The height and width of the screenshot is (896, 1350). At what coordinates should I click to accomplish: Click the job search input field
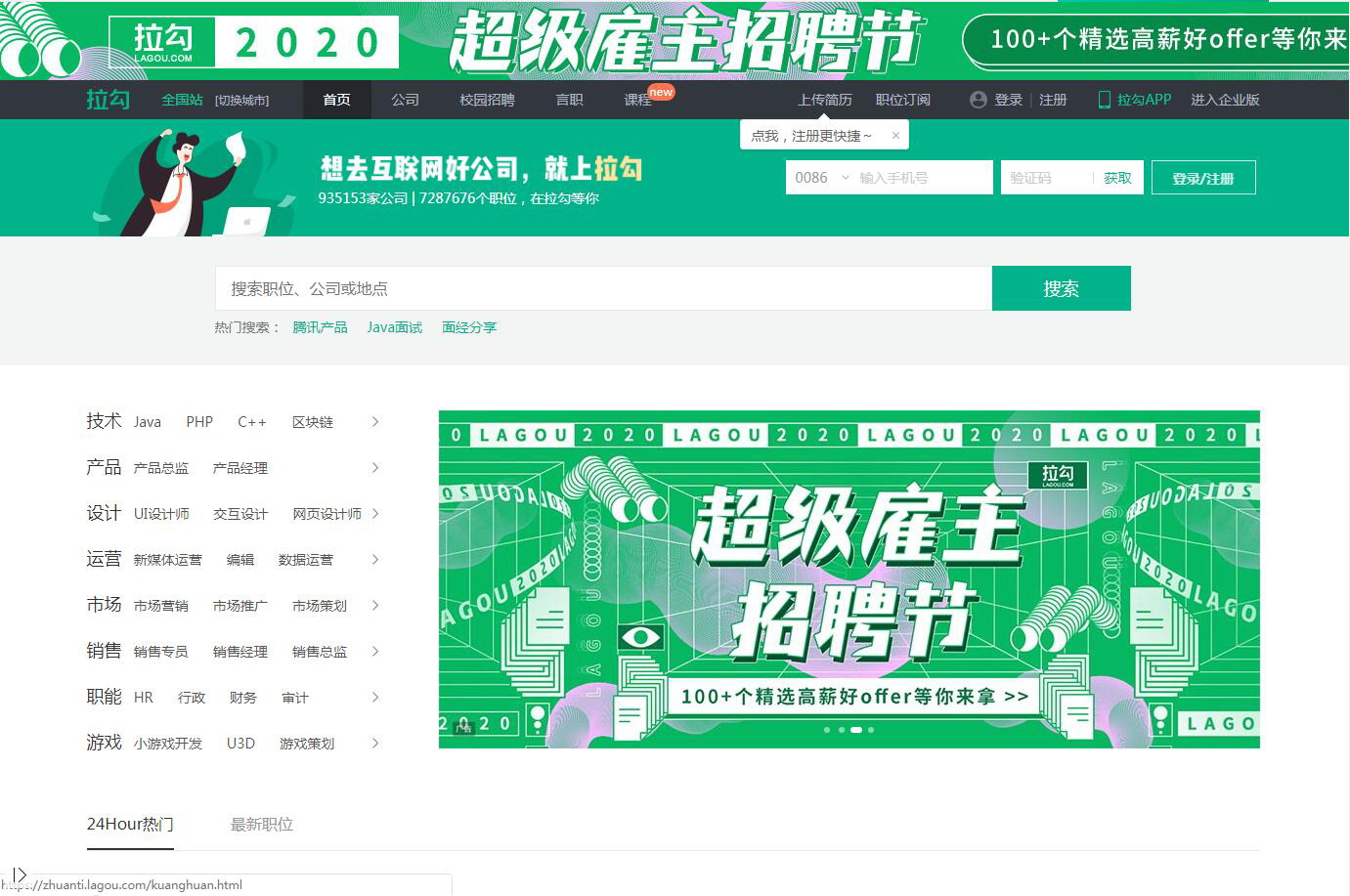603,288
